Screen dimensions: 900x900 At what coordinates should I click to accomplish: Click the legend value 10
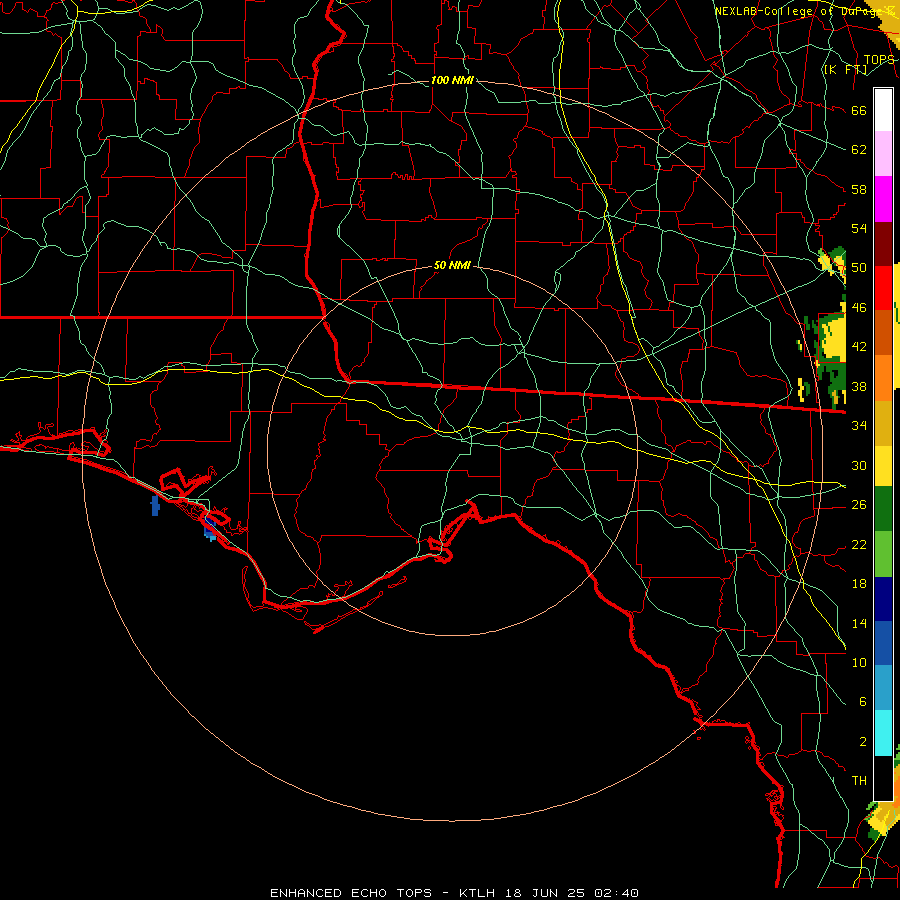click(859, 663)
